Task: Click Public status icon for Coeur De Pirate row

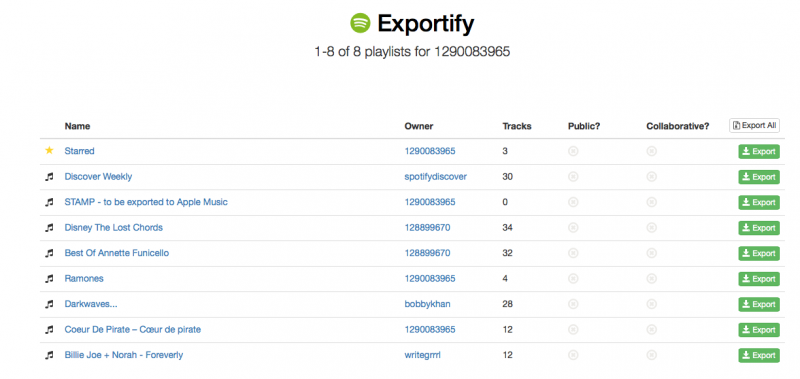Action: [573, 330]
